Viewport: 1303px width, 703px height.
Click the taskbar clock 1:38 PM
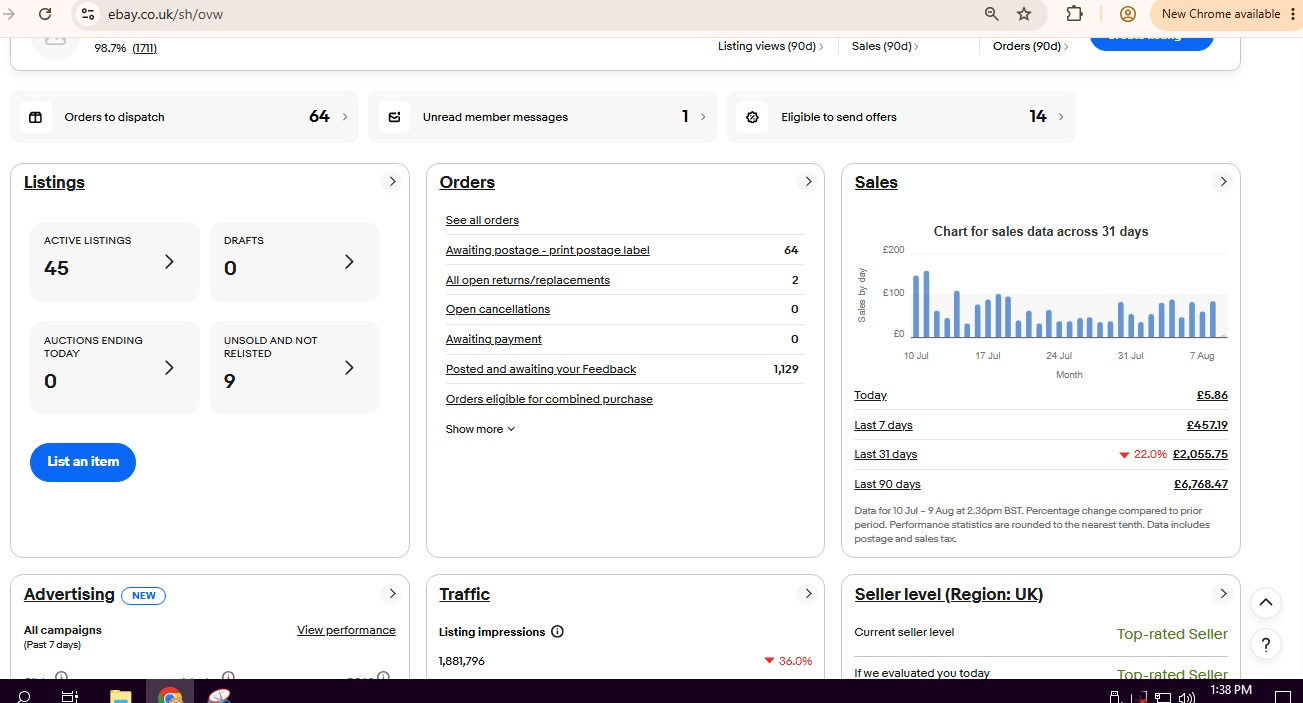tap(1230, 690)
